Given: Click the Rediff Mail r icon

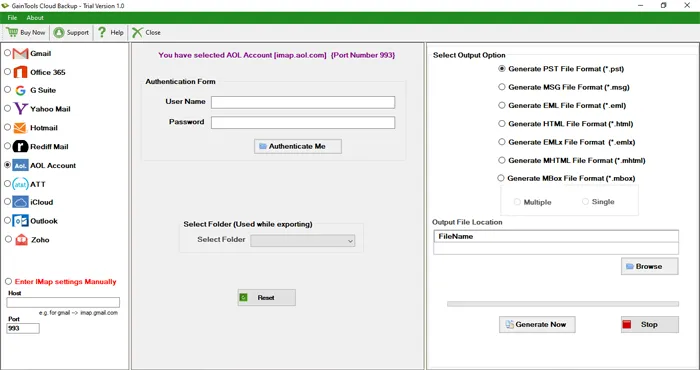Looking at the screenshot, I should point(21,146).
